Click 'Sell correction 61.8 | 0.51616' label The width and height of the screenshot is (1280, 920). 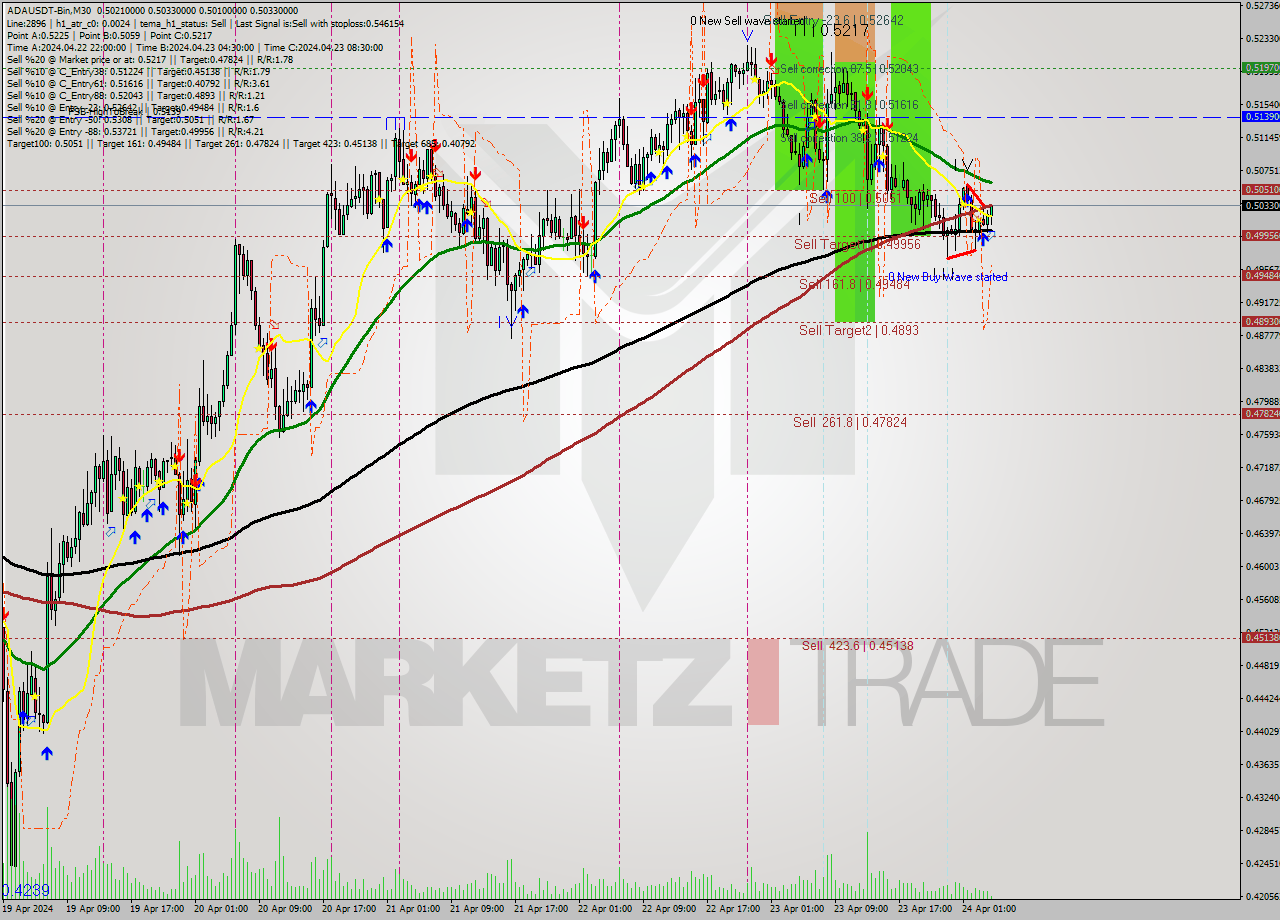coord(848,104)
